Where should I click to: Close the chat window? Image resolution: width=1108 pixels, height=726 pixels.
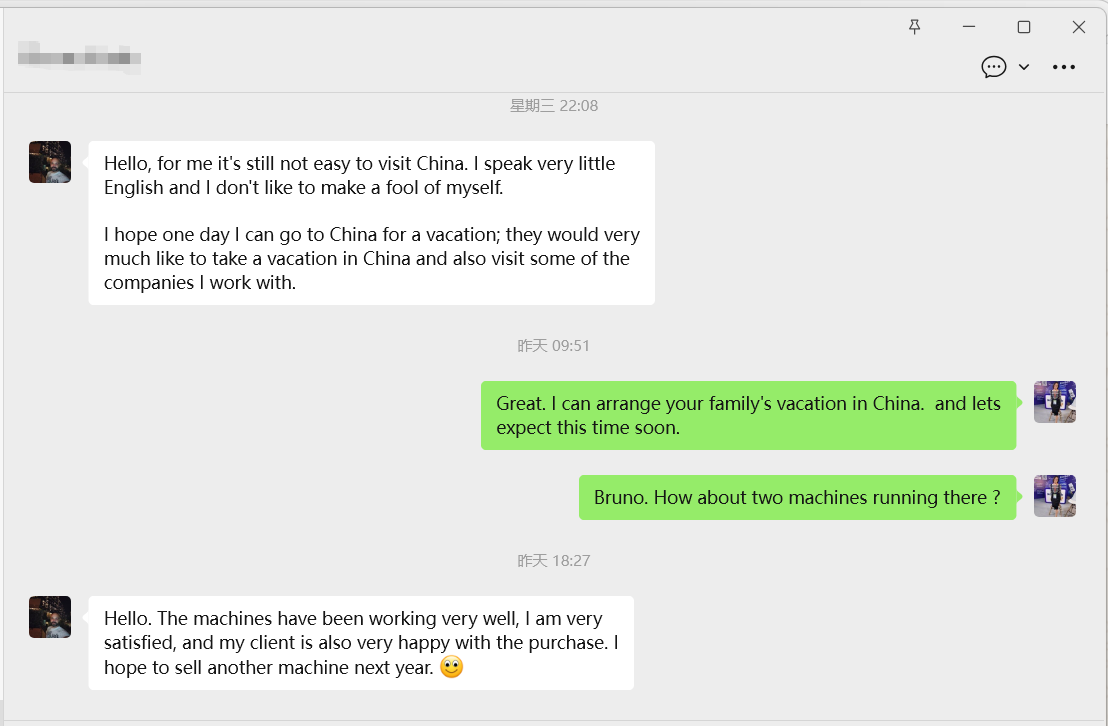1079,27
